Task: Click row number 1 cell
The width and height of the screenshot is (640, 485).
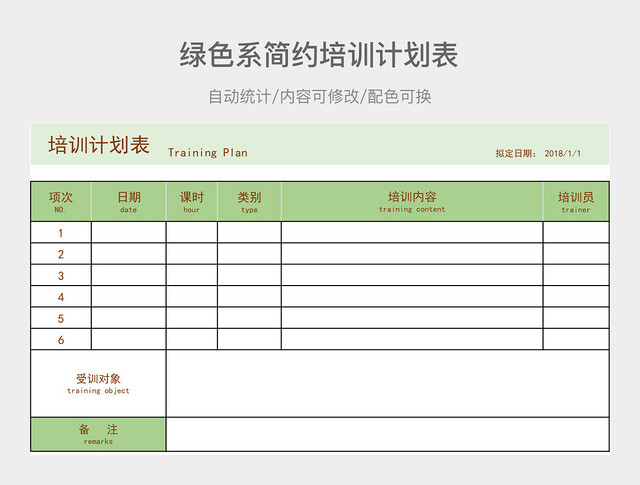Action: coord(61,232)
